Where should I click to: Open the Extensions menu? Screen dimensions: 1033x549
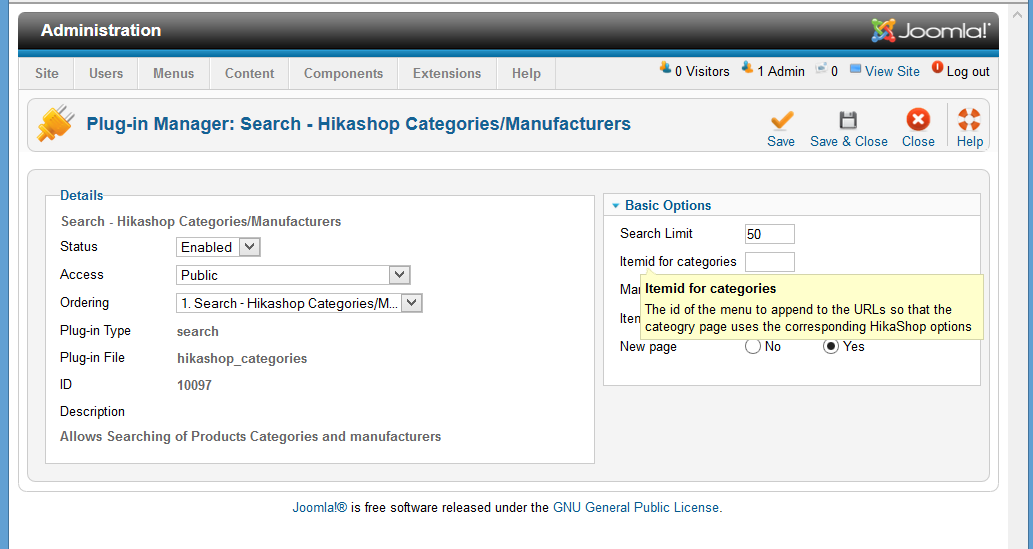[x=447, y=73]
